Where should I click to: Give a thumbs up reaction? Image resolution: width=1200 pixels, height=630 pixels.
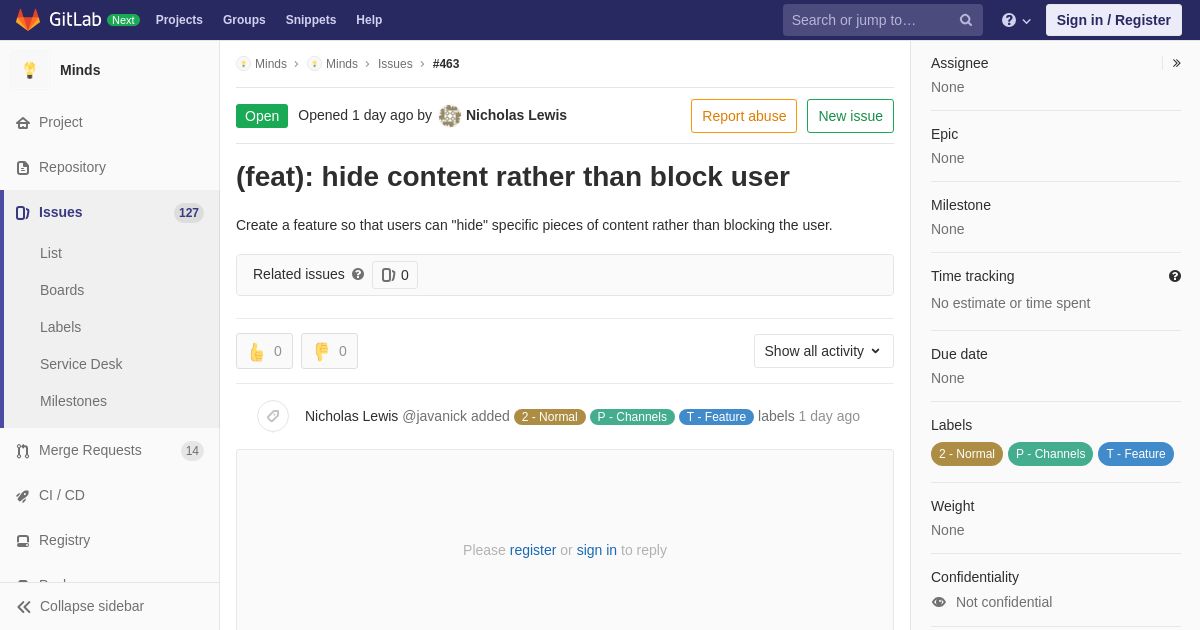coord(264,351)
